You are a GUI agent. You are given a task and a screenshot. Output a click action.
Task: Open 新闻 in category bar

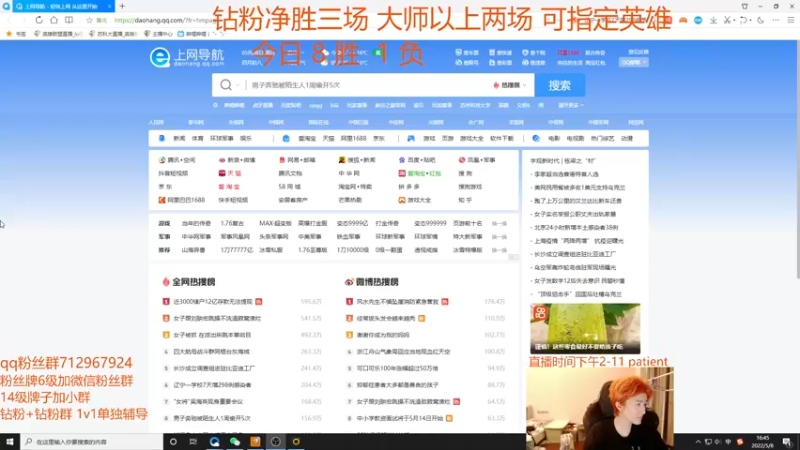coord(179,138)
